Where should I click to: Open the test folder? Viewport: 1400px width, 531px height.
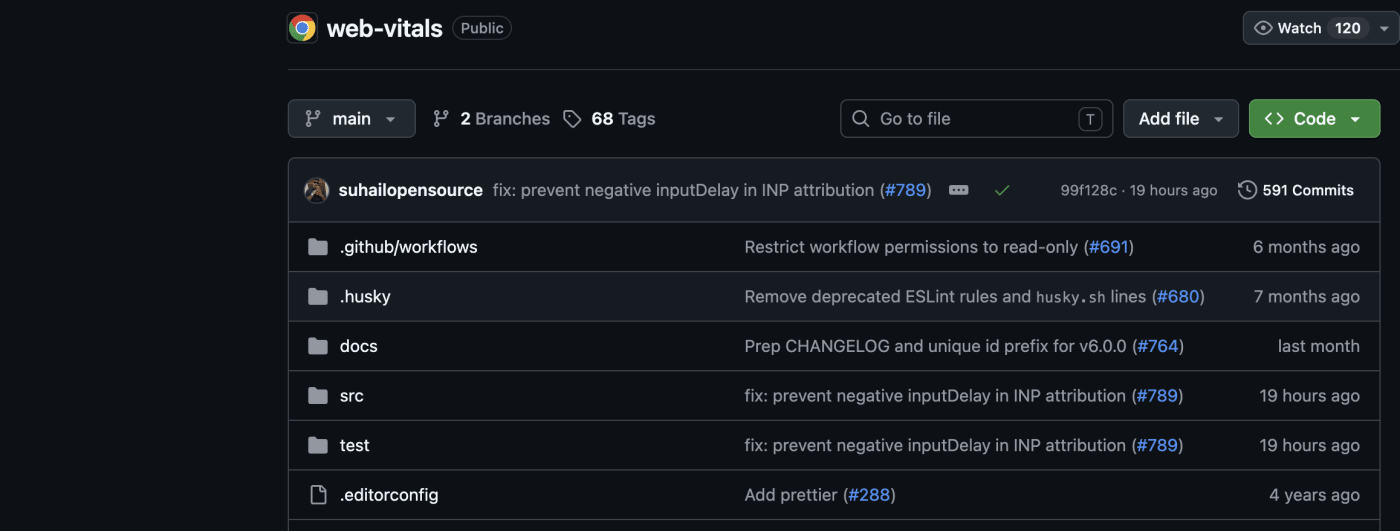(355, 446)
